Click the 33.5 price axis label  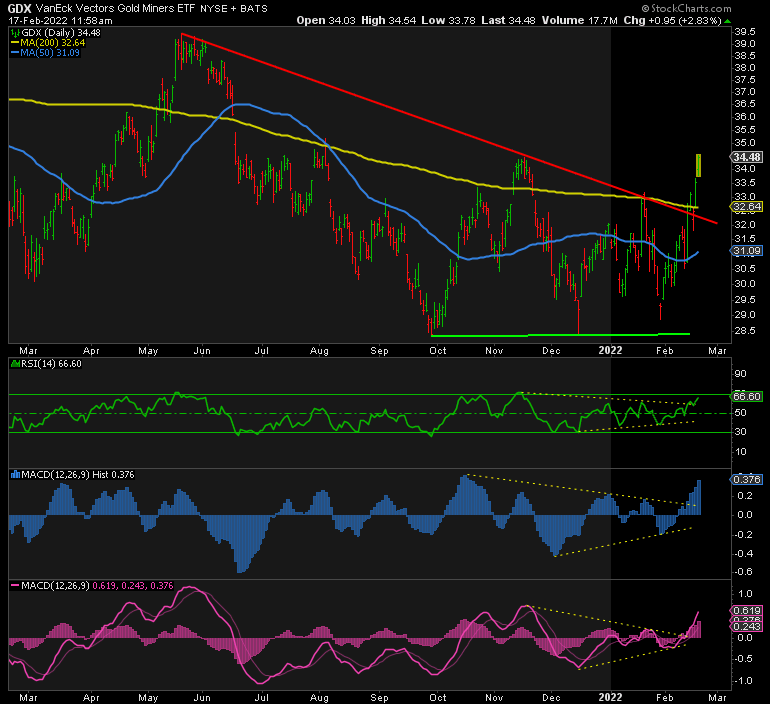[745, 183]
